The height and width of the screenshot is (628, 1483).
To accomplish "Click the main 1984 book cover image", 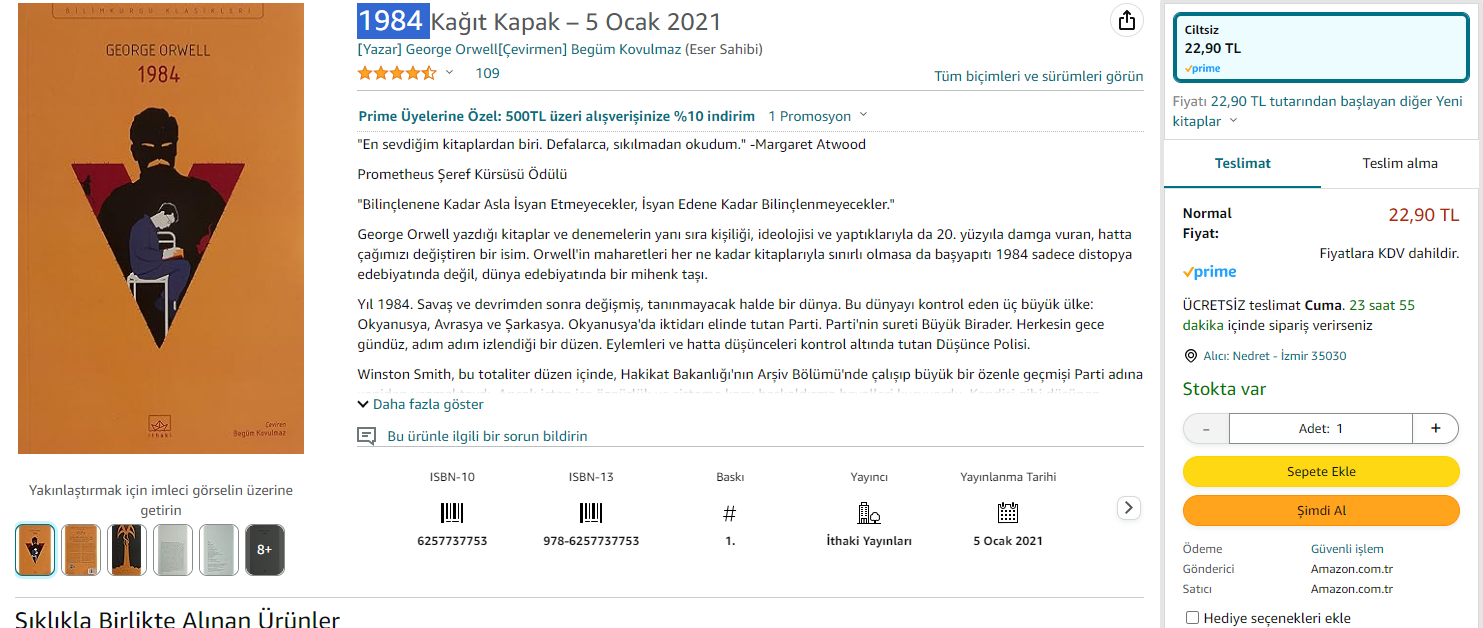I will pos(161,228).
